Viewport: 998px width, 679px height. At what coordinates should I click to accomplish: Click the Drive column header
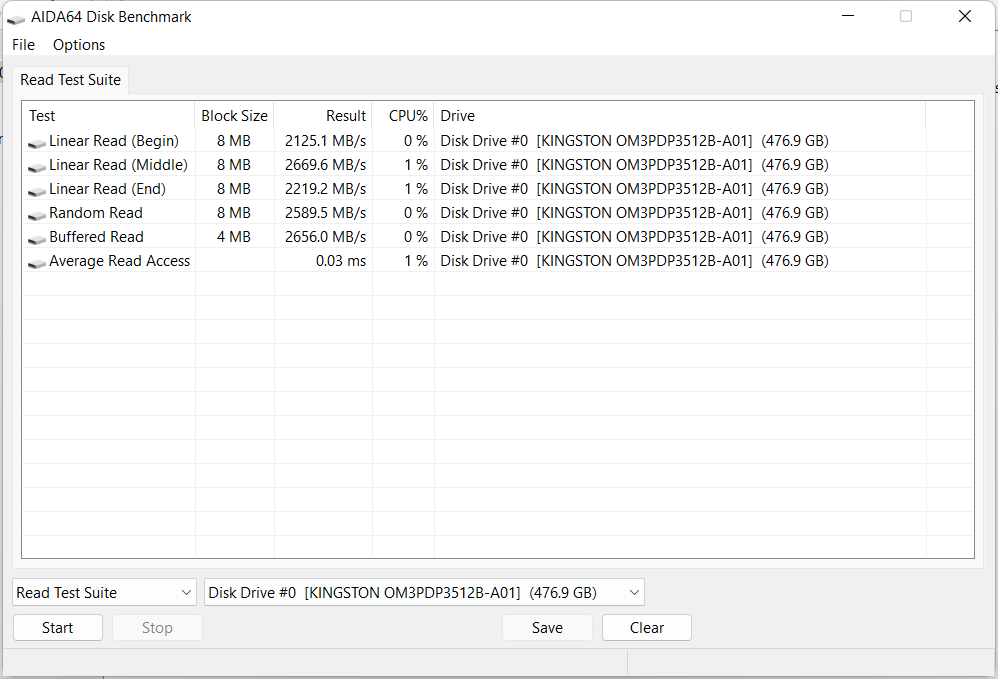(680, 116)
